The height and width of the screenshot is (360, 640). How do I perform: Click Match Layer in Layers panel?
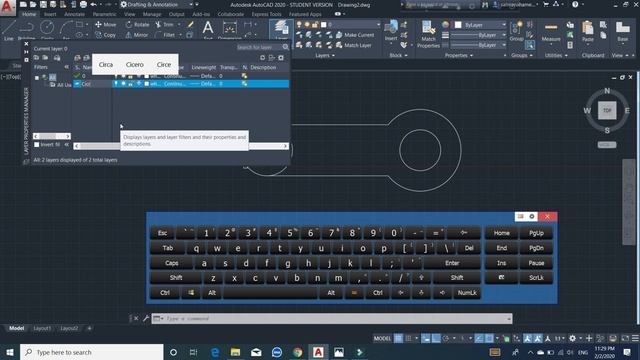[x=353, y=45]
